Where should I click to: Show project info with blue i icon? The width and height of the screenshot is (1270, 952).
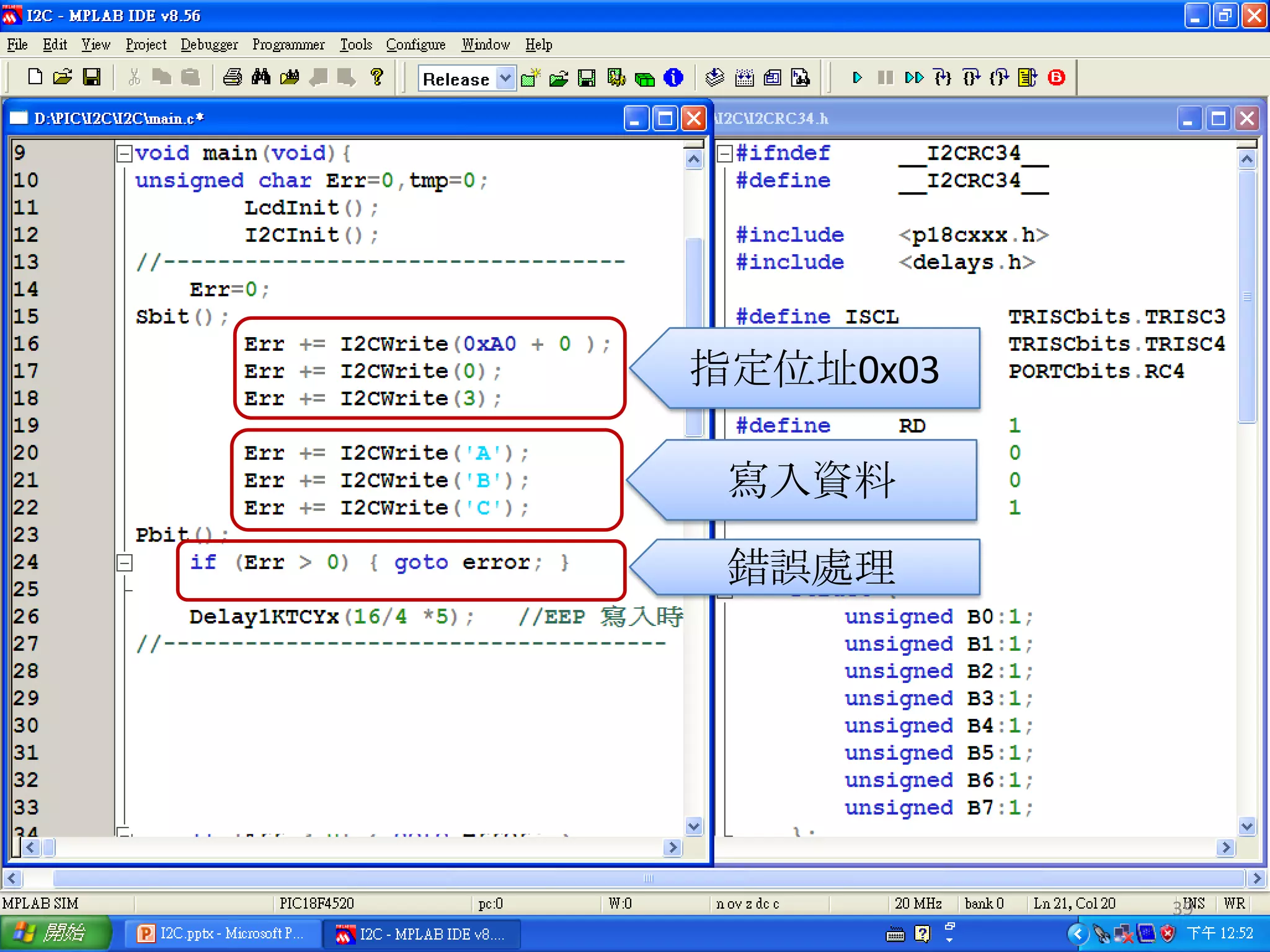point(673,78)
